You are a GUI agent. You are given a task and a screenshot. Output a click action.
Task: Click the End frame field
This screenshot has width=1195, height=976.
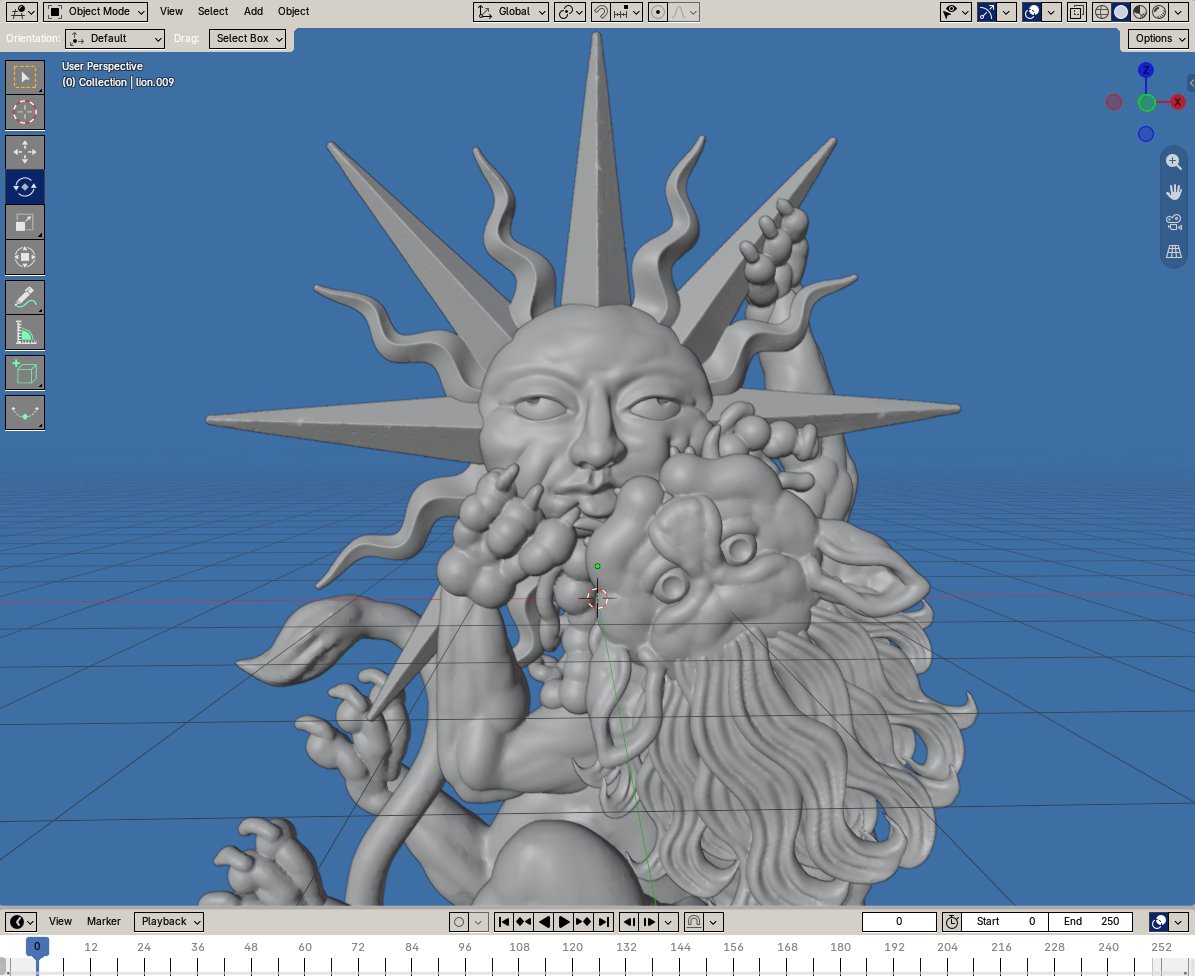(x=1091, y=921)
